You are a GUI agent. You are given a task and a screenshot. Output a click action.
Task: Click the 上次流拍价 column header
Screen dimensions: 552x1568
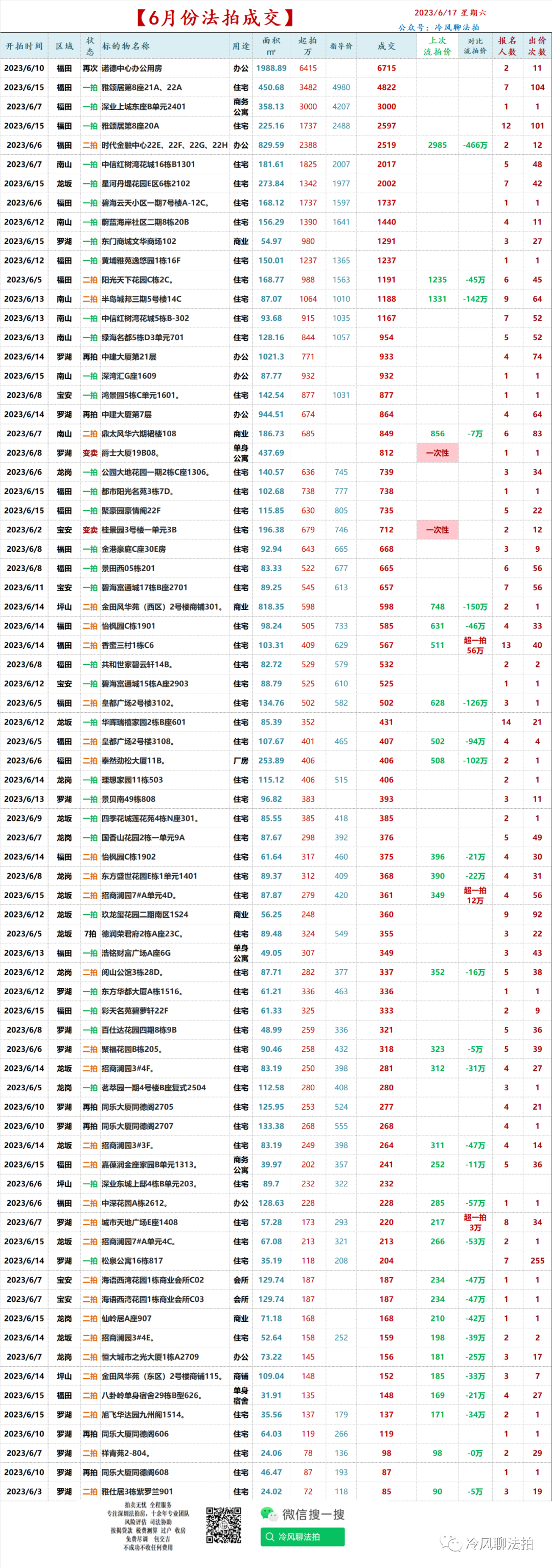pyautogui.click(x=438, y=45)
